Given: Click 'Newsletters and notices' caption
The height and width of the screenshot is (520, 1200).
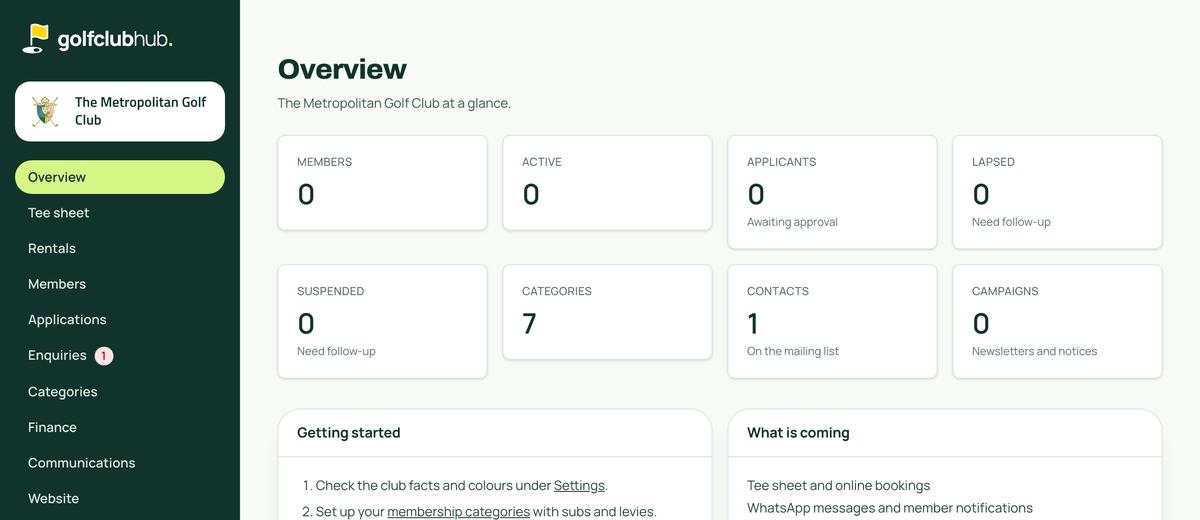Looking at the screenshot, I should 1034,351.
